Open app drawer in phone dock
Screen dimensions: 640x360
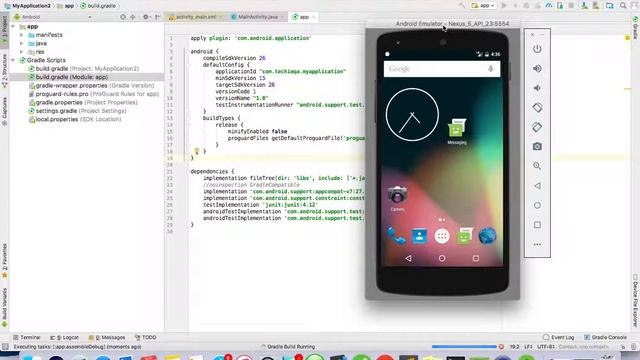pos(442,236)
